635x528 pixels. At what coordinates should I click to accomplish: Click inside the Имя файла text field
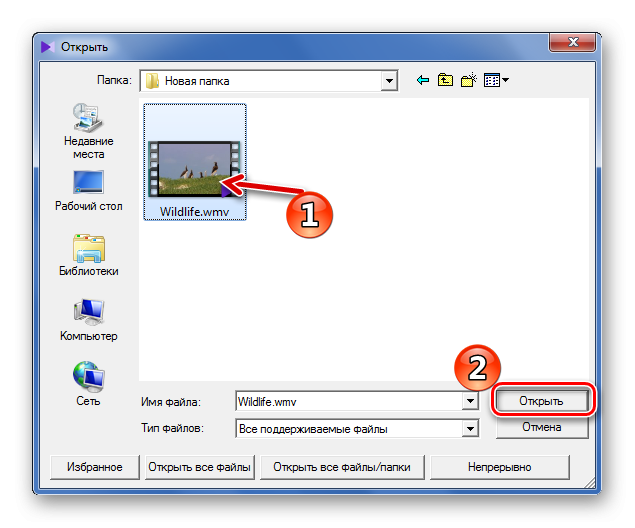[x=348, y=401]
